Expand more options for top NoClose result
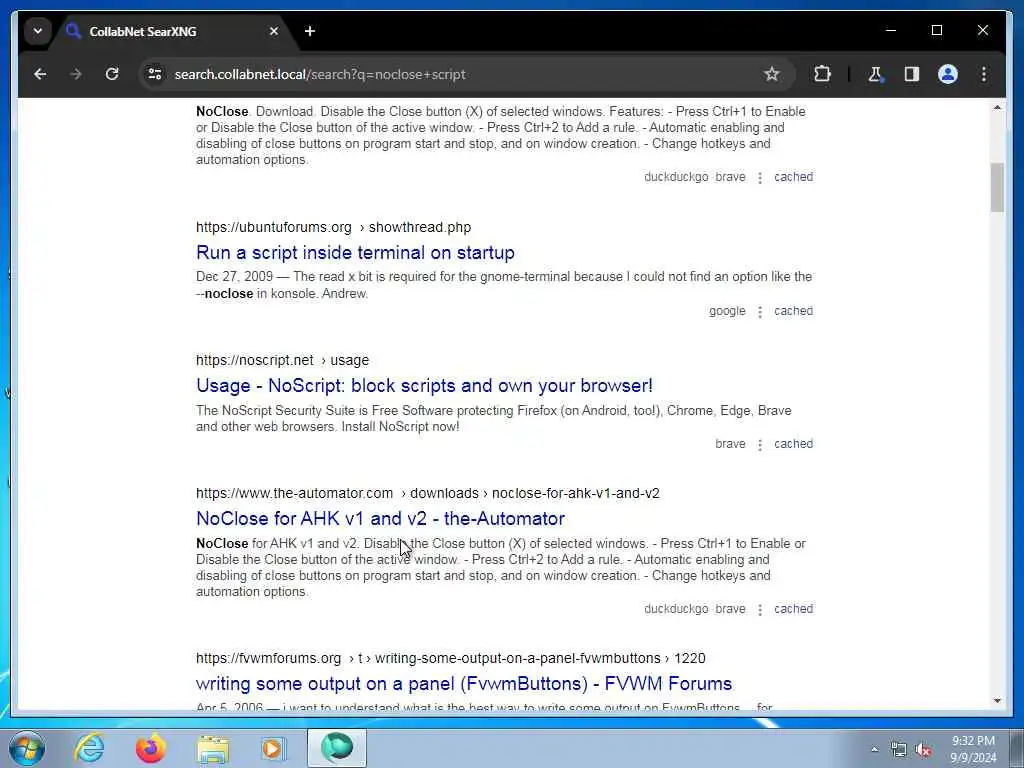 [760, 178]
